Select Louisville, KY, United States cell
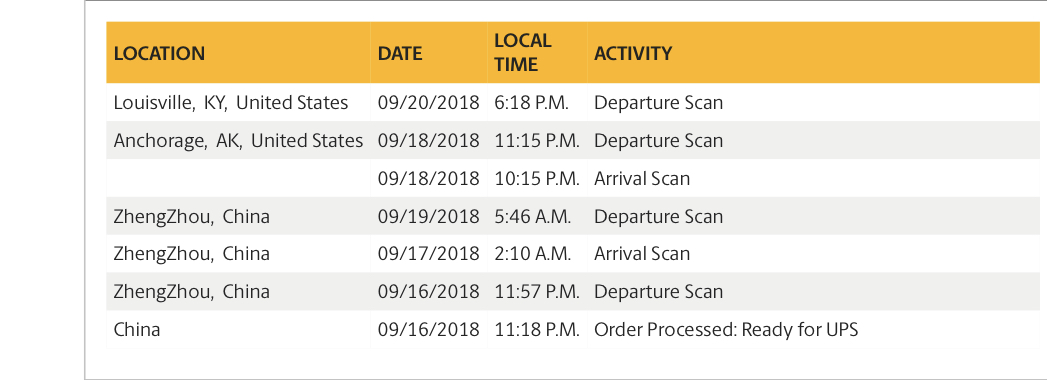 [238, 103]
